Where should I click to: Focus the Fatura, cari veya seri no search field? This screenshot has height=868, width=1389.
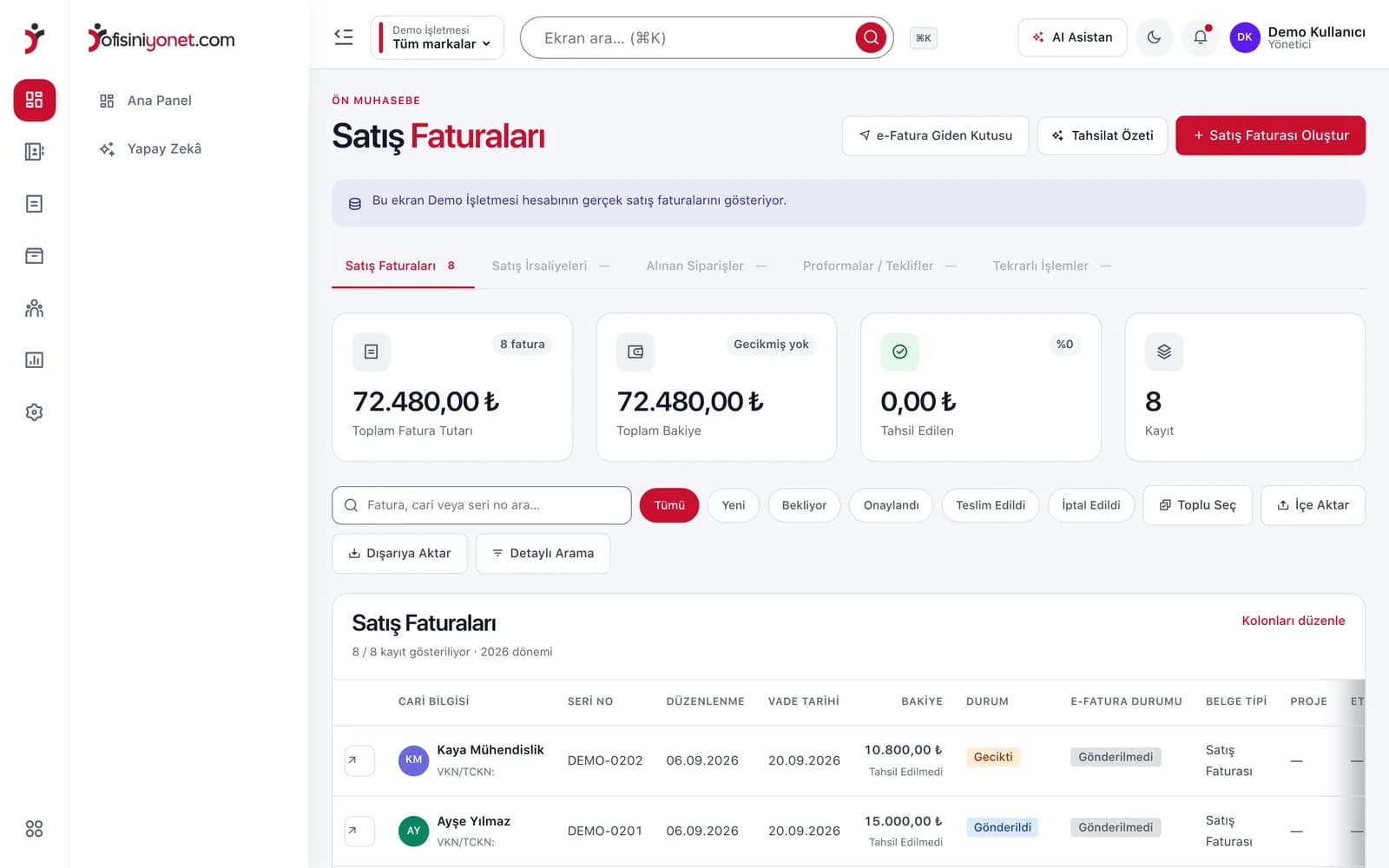click(x=481, y=505)
